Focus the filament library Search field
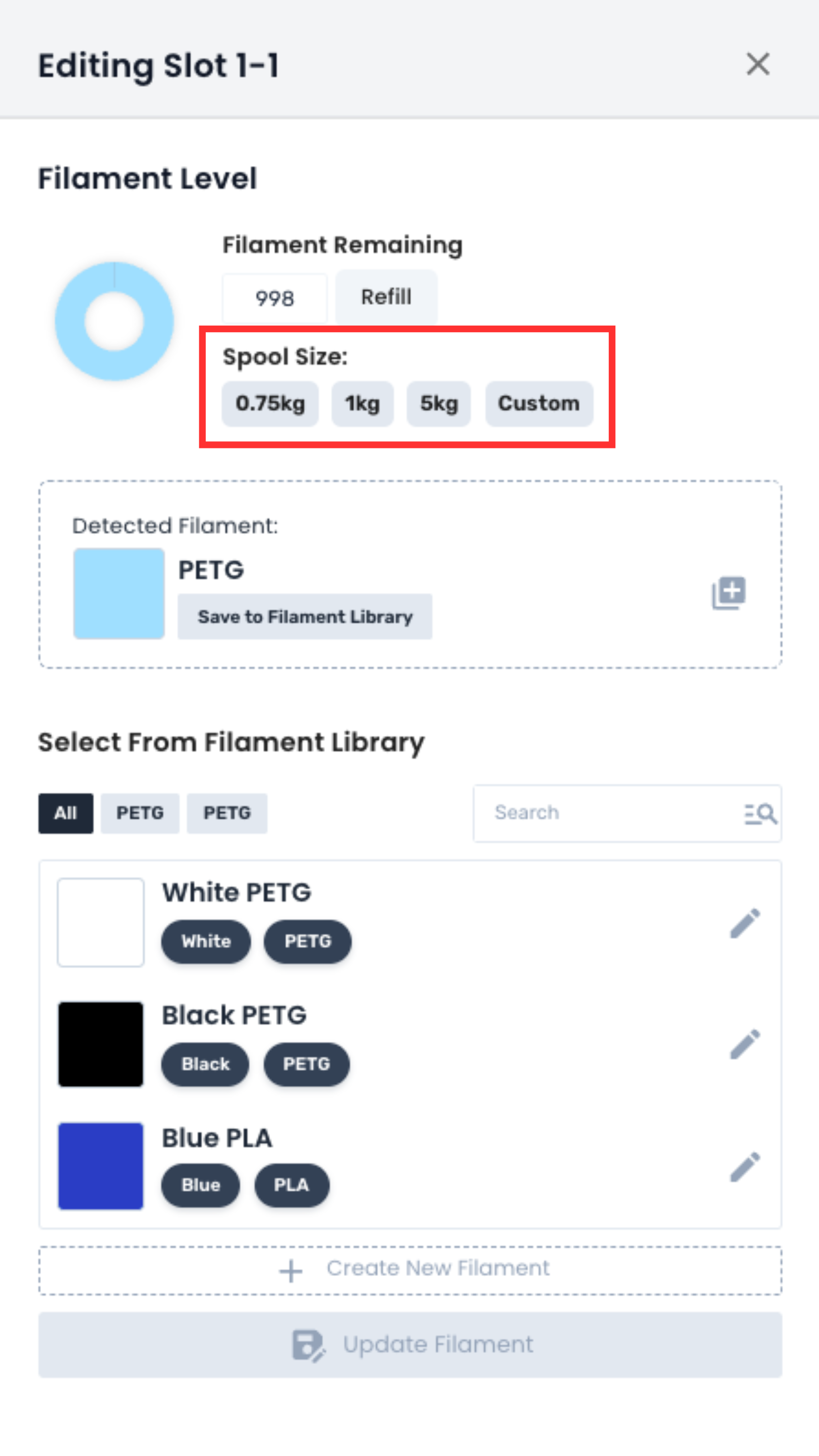The height and width of the screenshot is (1456, 819). pos(605,813)
